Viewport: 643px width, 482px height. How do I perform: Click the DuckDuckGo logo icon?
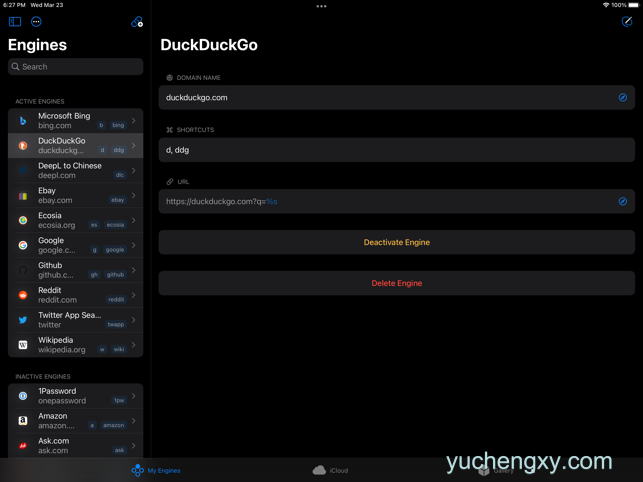click(23, 146)
